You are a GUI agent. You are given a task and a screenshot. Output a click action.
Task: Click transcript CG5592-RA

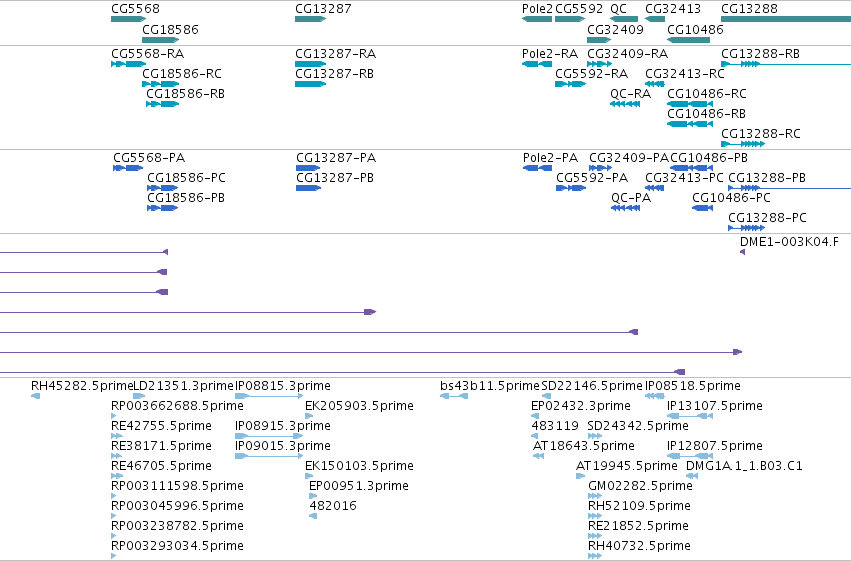click(570, 84)
